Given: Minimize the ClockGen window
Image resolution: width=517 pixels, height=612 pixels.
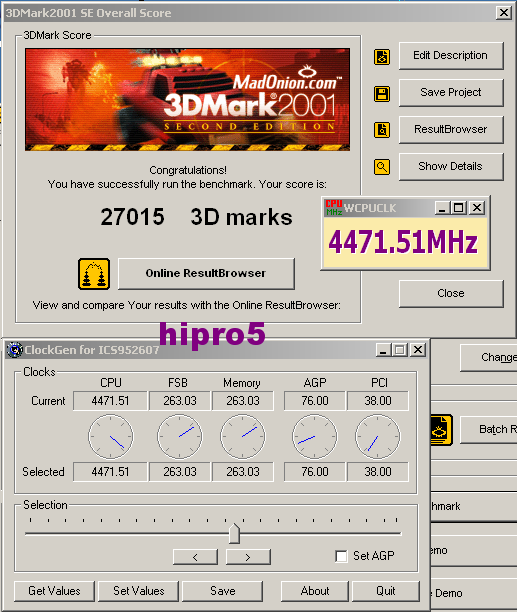Looking at the screenshot, I should pyautogui.click(x=383, y=350).
